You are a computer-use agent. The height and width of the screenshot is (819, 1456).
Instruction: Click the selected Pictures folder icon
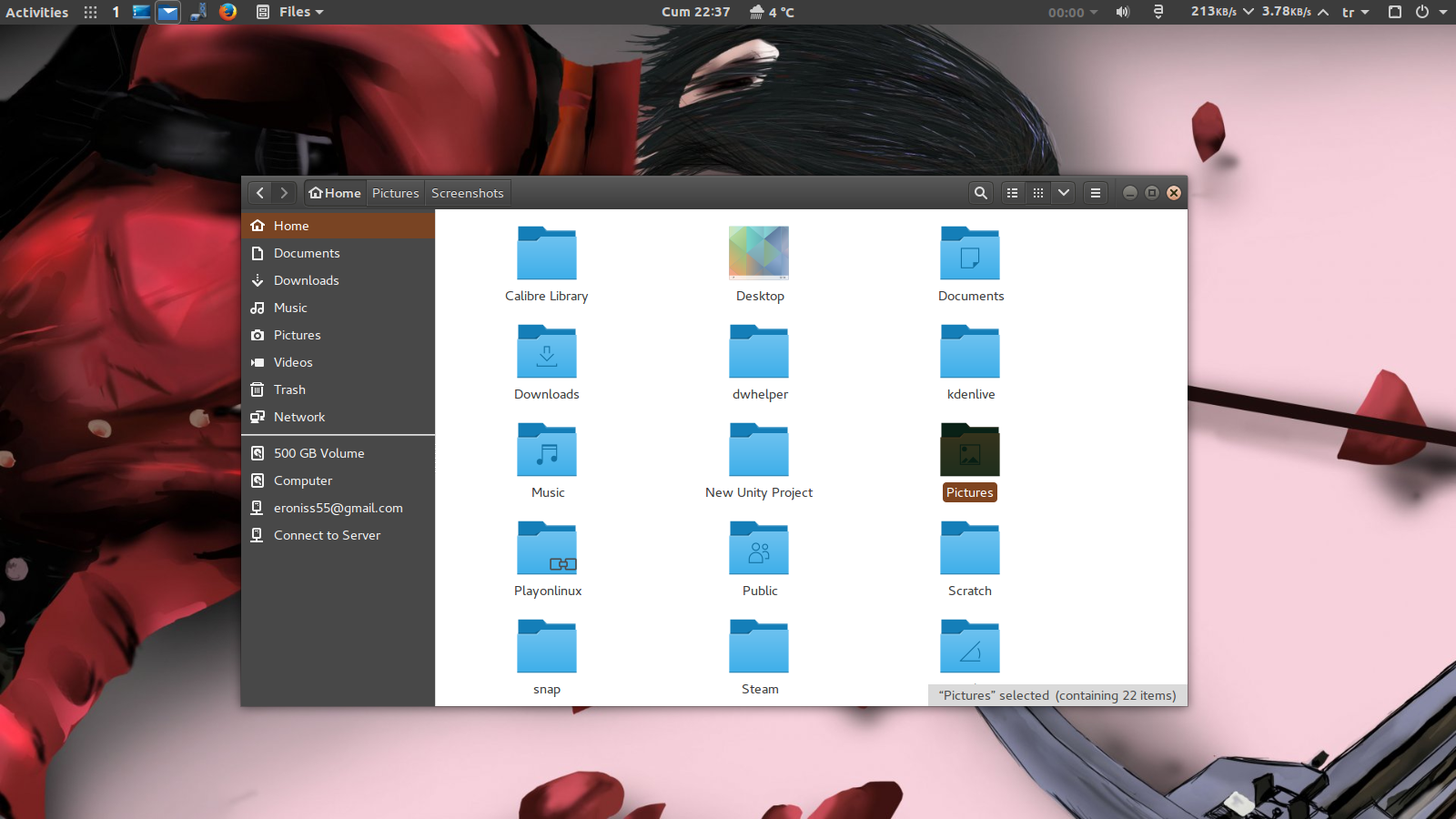click(x=970, y=450)
